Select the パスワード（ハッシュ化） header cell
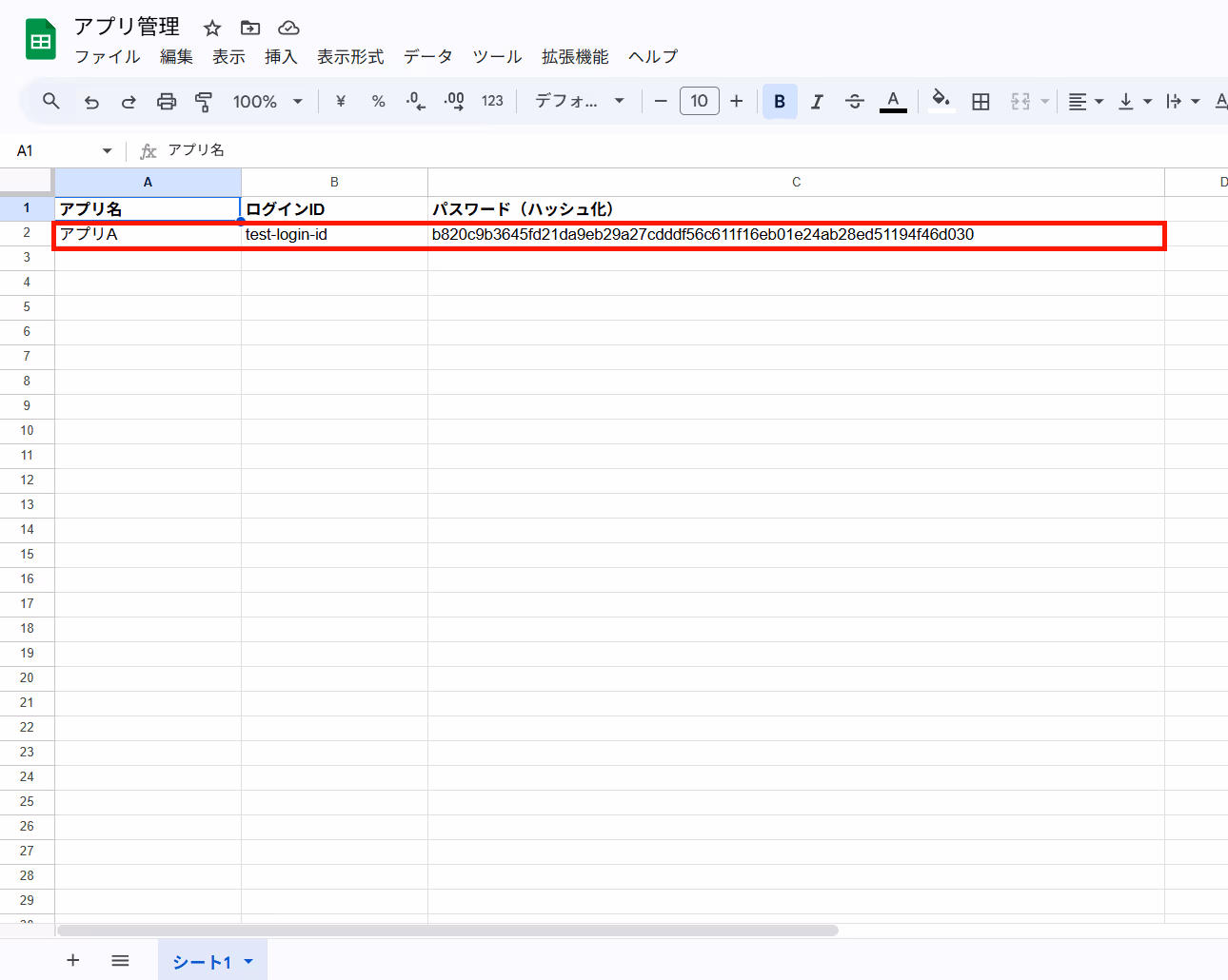The width and height of the screenshot is (1228, 980). 796,208
